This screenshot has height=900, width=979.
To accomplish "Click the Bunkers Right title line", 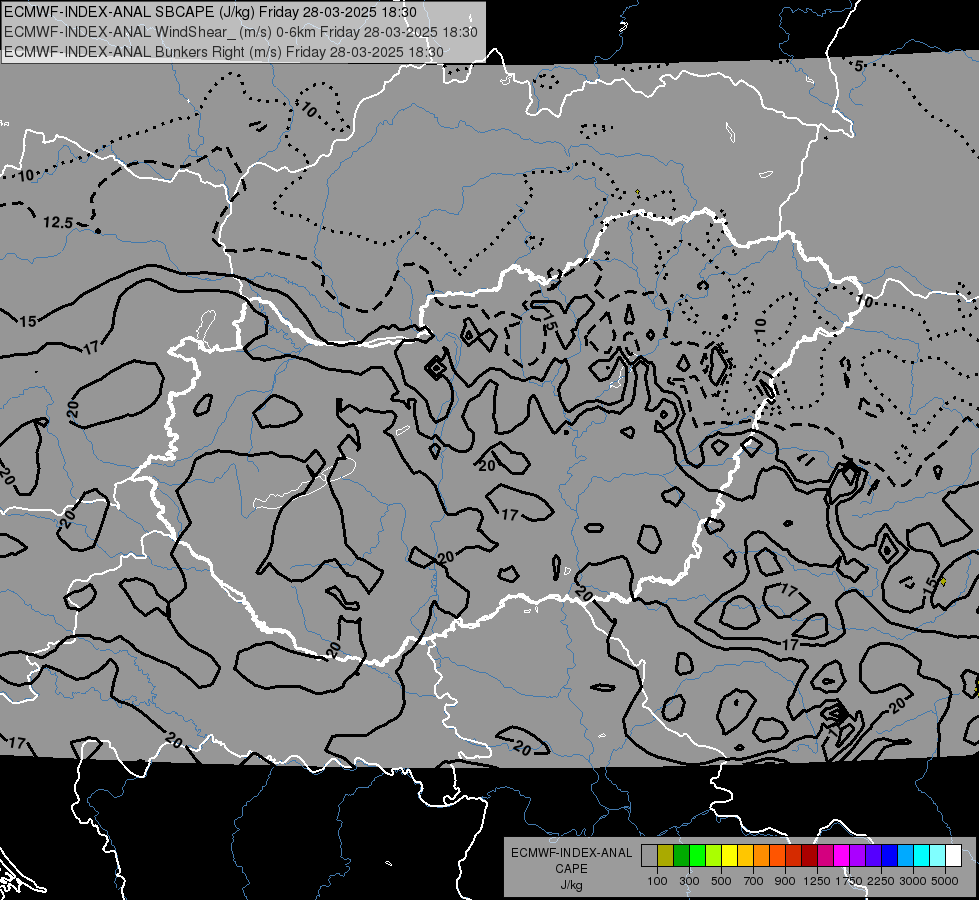I will click(224, 52).
